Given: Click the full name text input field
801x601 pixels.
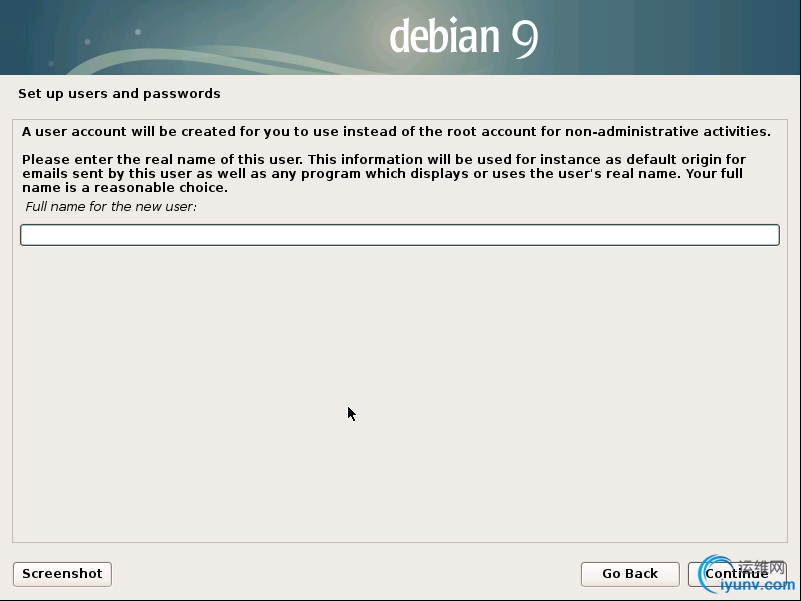Looking at the screenshot, I should [x=400, y=235].
